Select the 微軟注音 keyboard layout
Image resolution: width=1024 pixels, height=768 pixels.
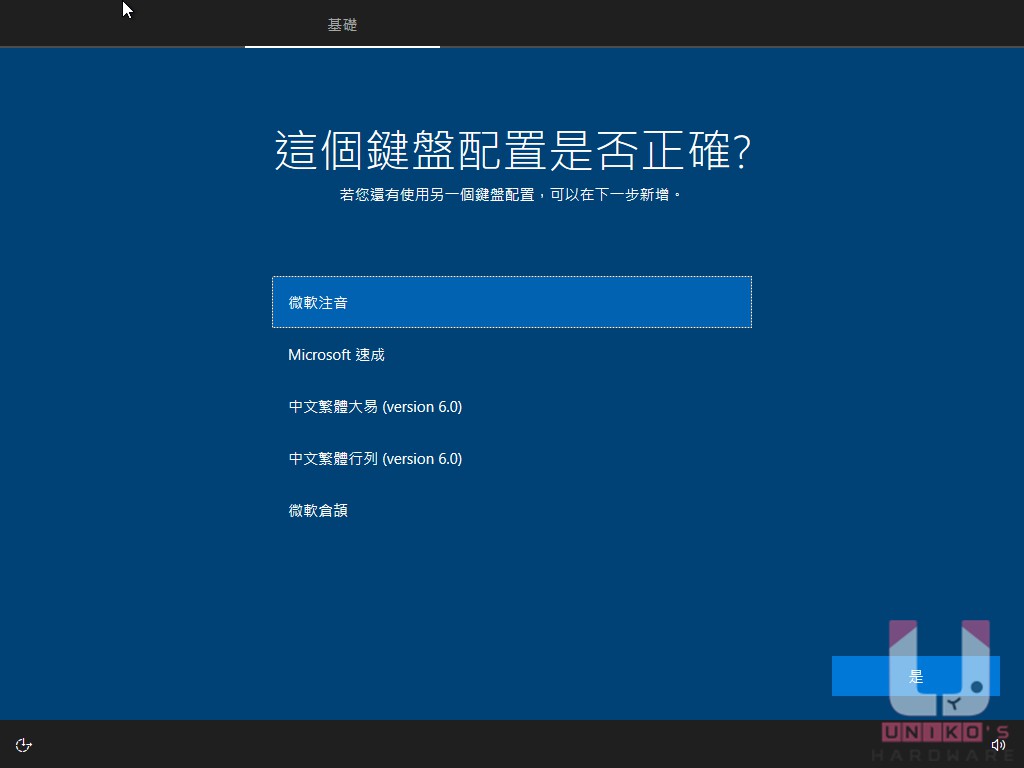[x=512, y=302]
